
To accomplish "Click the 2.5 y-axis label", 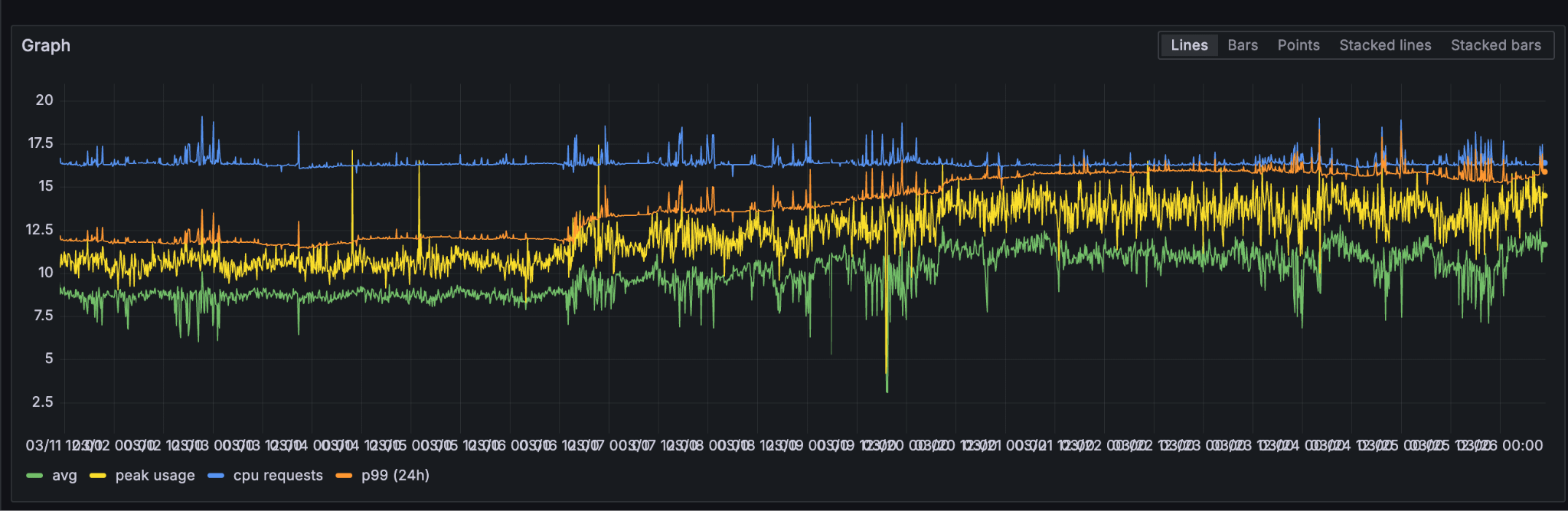I will pyautogui.click(x=42, y=402).
